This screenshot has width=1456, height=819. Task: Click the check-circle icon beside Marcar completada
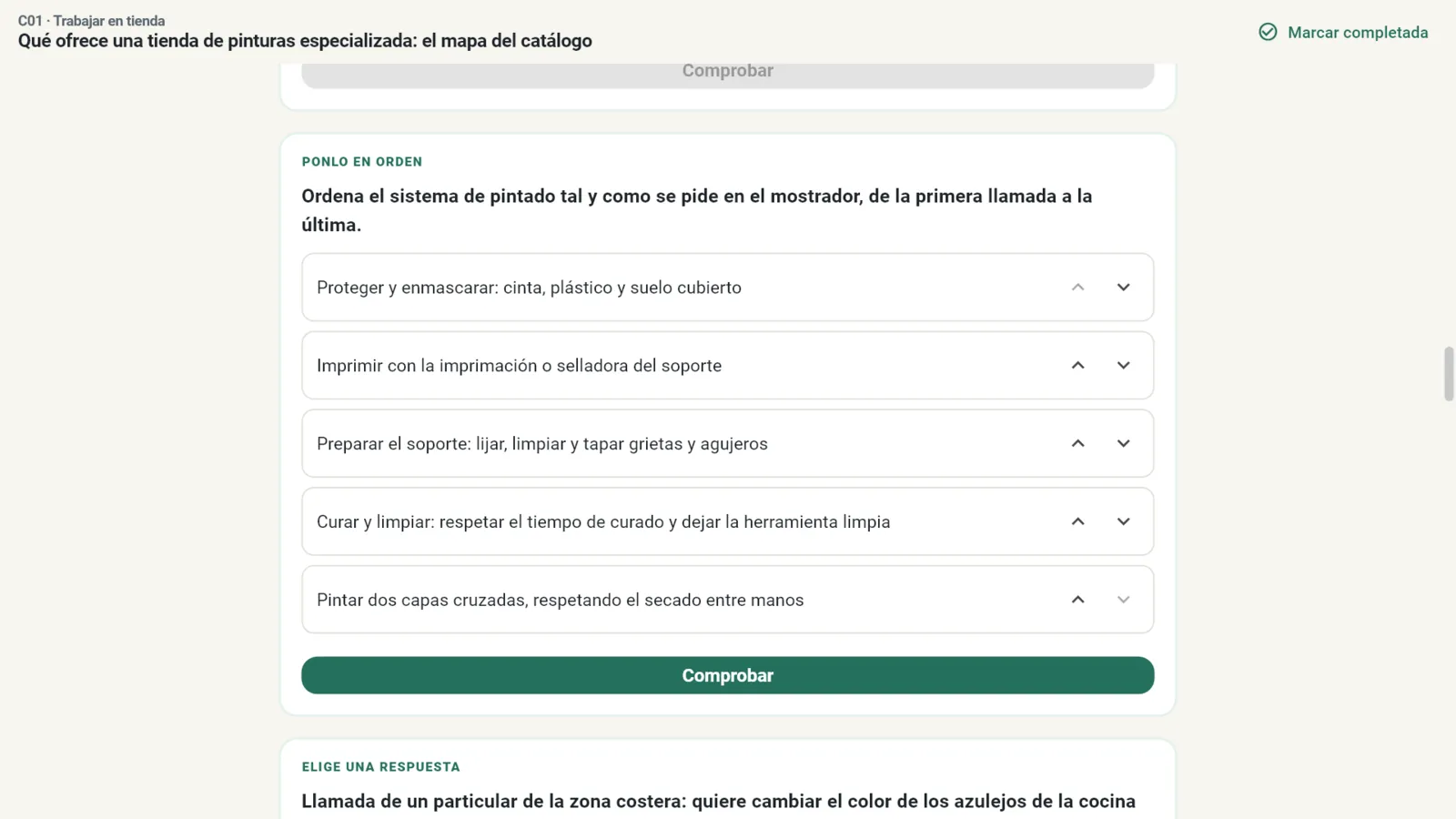[x=1268, y=33]
